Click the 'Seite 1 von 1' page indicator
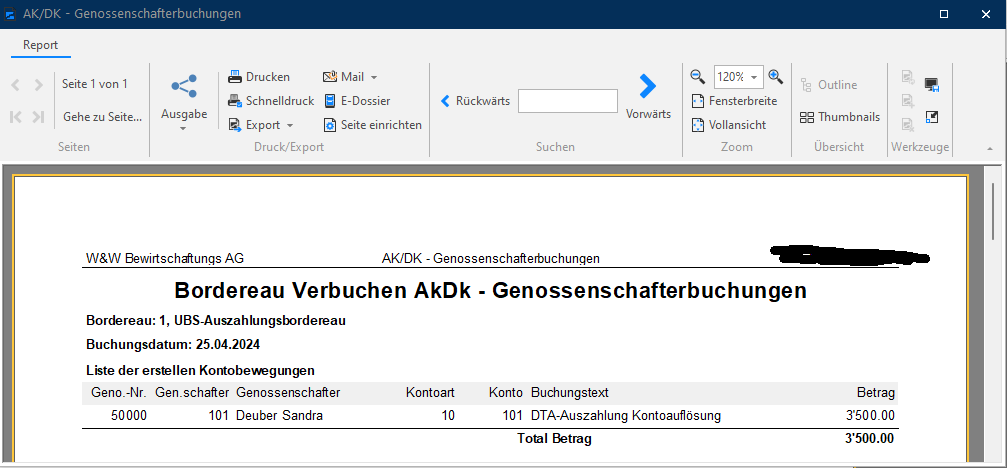The image size is (1007, 468). pyautogui.click(x=95, y=83)
